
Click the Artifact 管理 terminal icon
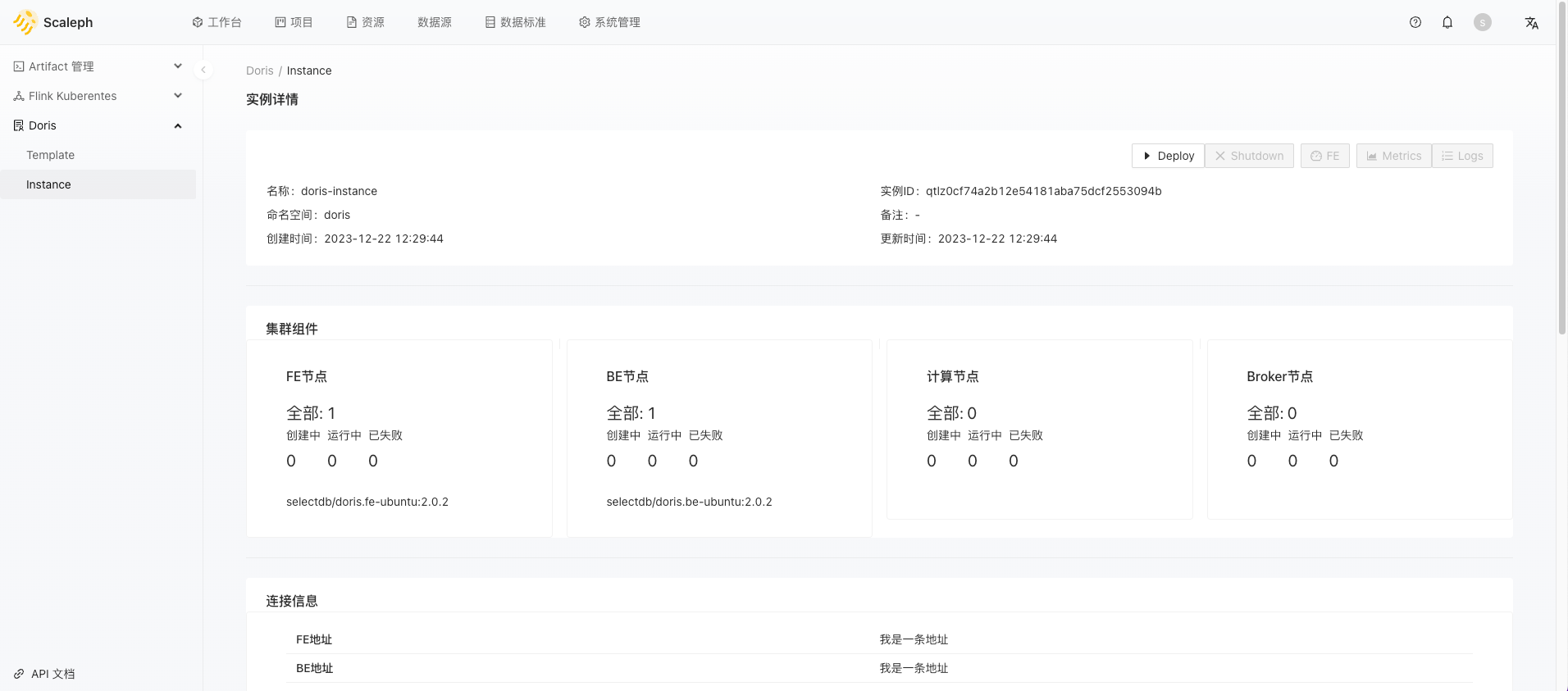pyautogui.click(x=19, y=66)
